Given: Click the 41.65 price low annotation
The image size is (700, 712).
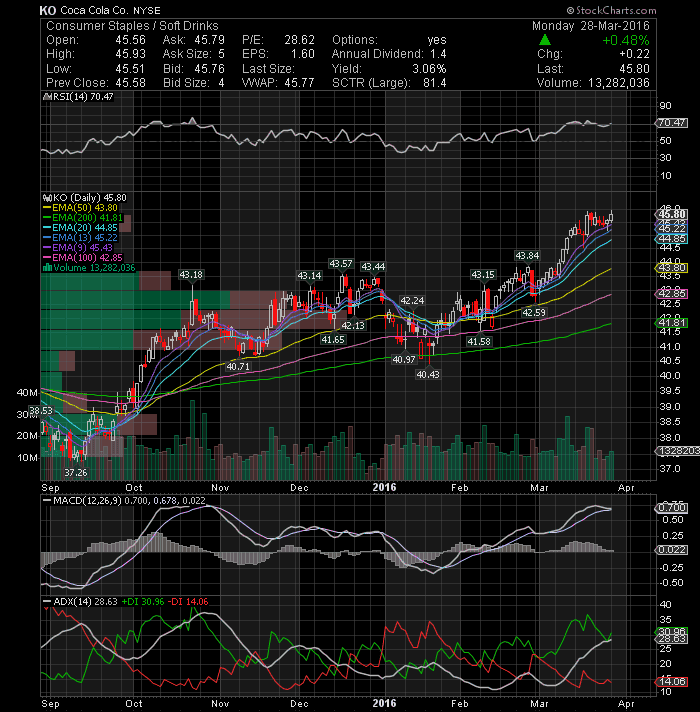Looking at the screenshot, I should (x=333, y=340).
